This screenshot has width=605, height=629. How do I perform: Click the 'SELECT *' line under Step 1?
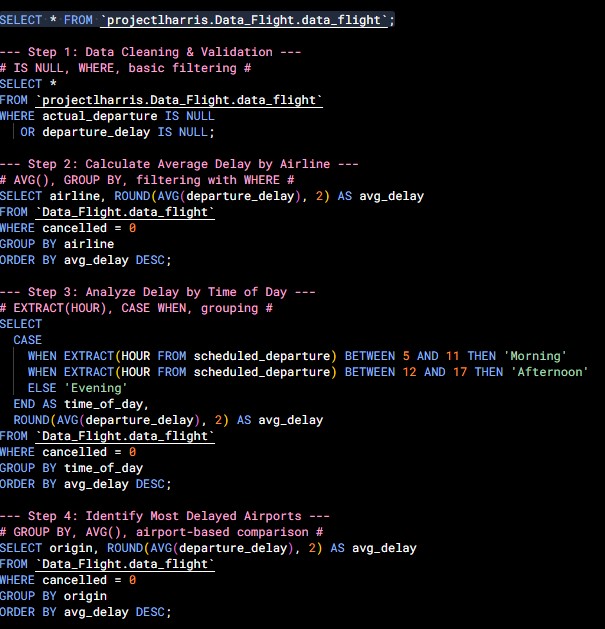(28, 84)
